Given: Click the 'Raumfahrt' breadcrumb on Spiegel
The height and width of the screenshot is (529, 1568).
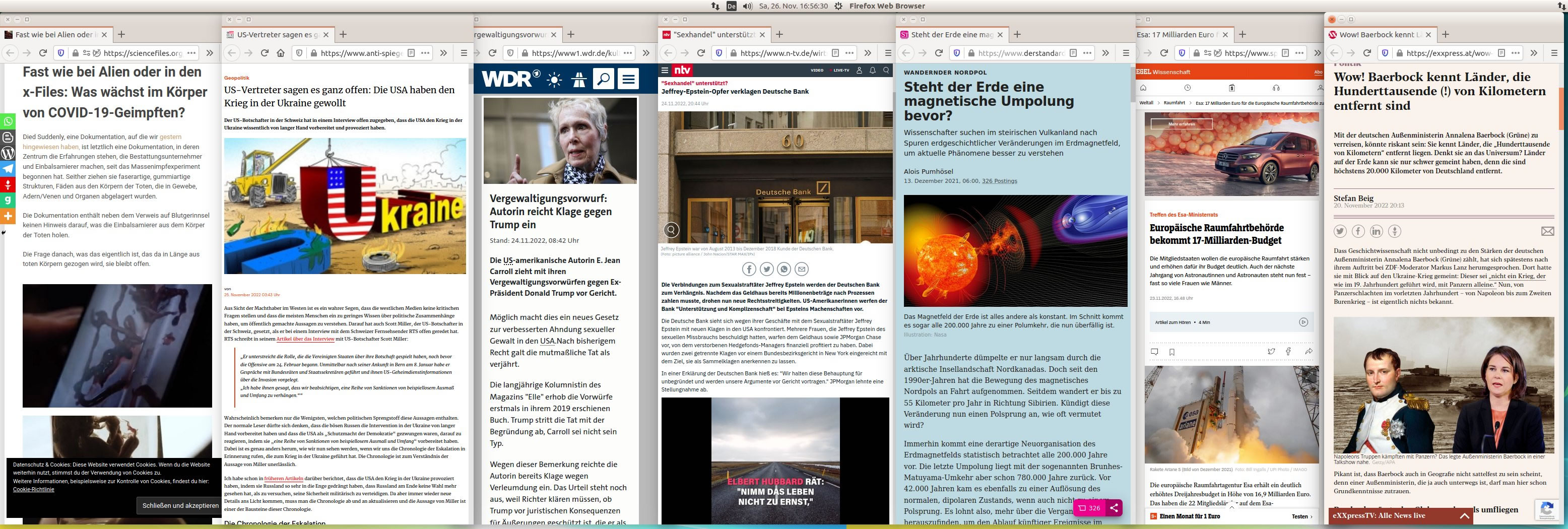Looking at the screenshot, I should pos(1174,103).
